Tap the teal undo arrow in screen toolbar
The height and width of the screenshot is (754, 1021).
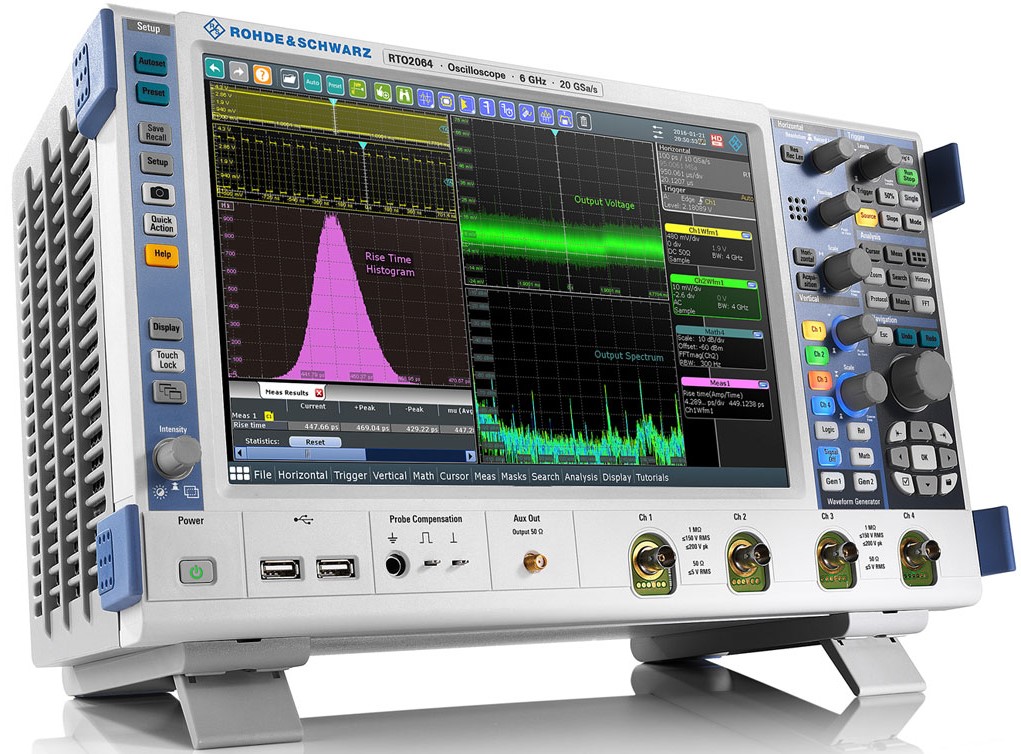(214, 68)
